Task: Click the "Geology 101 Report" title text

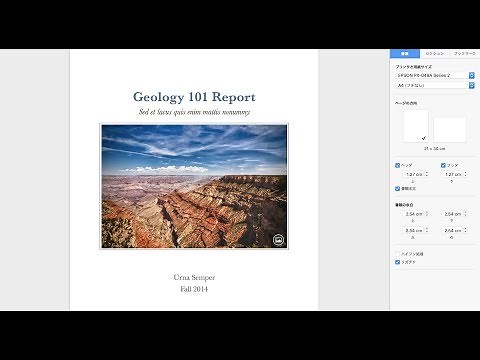Action: point(194,97)
